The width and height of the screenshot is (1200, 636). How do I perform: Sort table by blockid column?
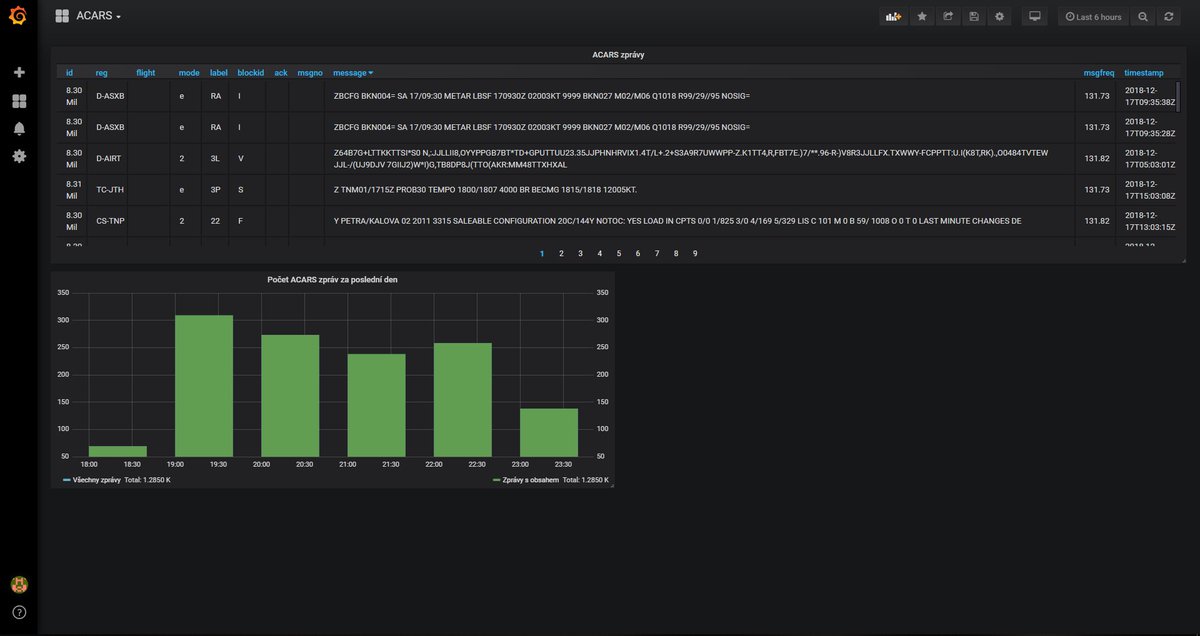point(250,73)
